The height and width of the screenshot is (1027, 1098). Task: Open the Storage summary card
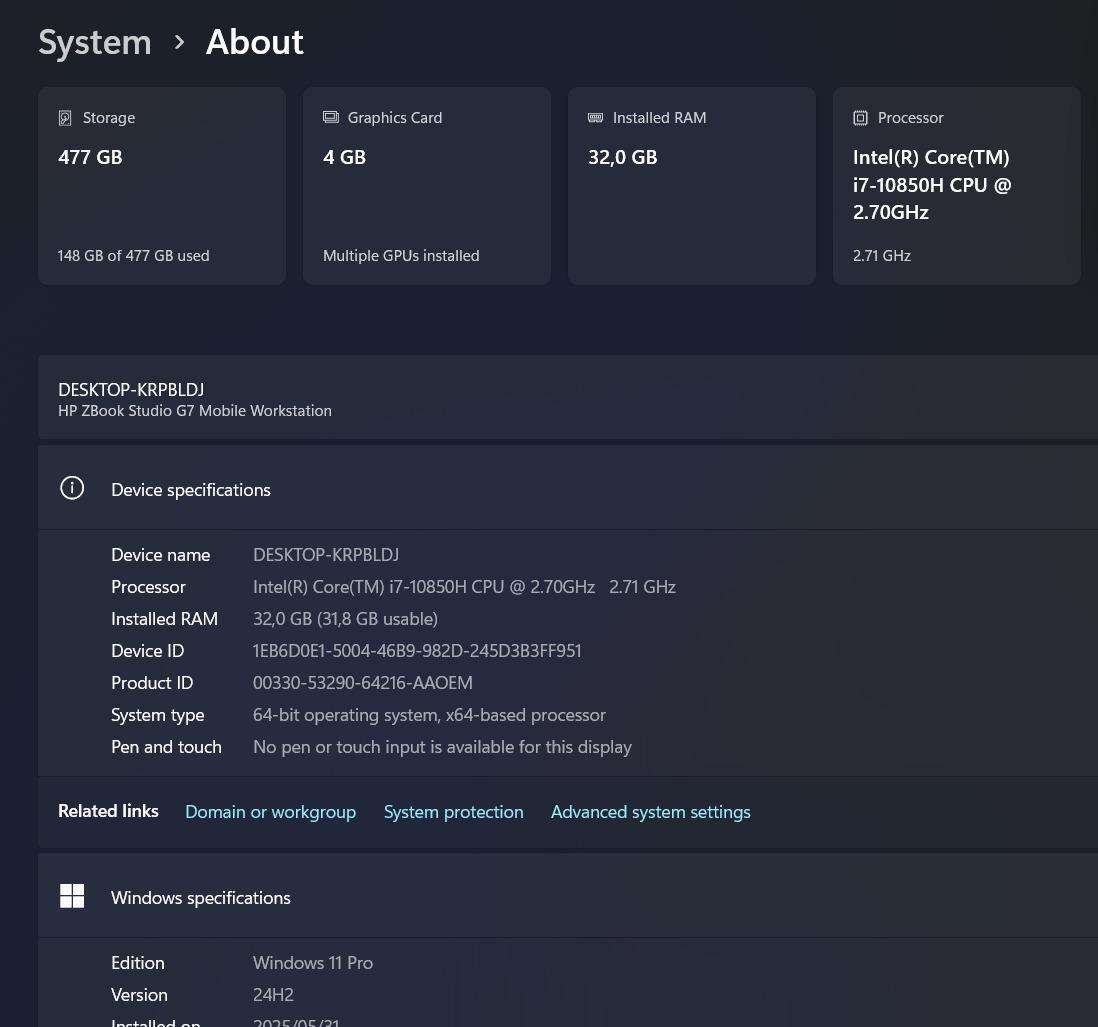161,185
